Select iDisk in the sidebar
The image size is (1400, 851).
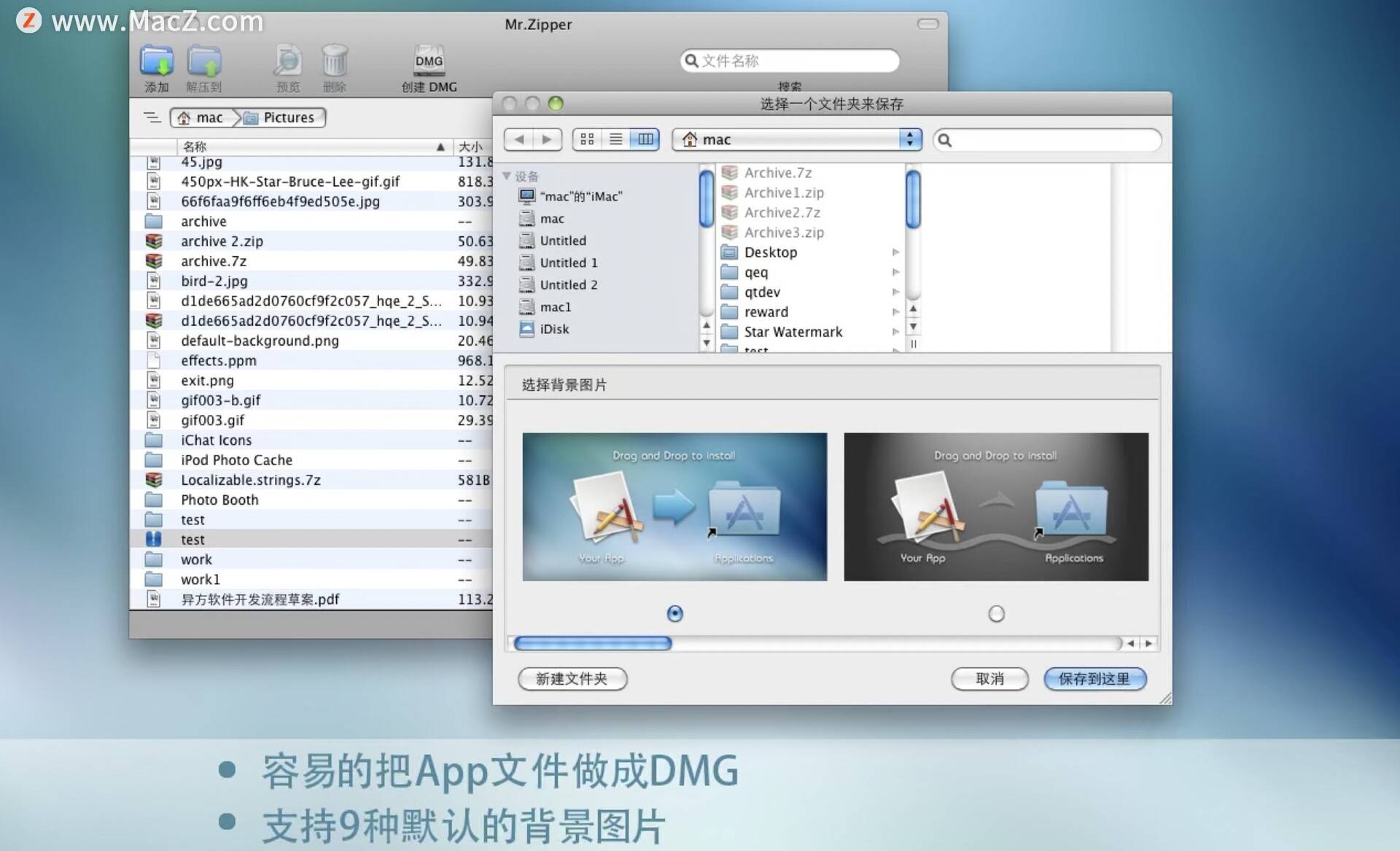544,329
